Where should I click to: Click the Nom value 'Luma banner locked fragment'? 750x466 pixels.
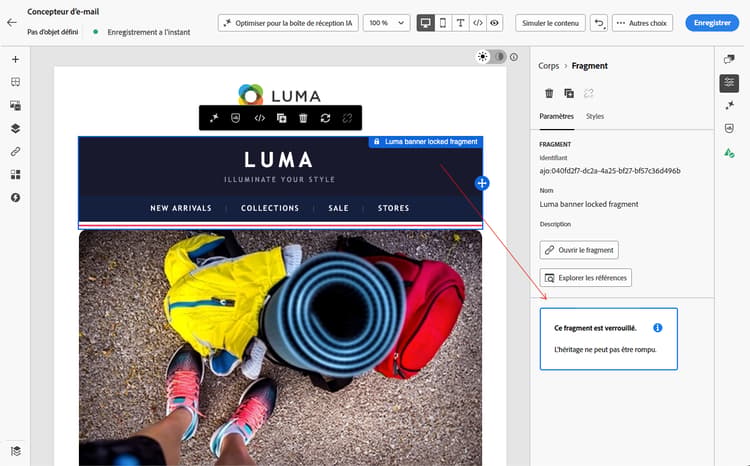click(x=589, y=204)
